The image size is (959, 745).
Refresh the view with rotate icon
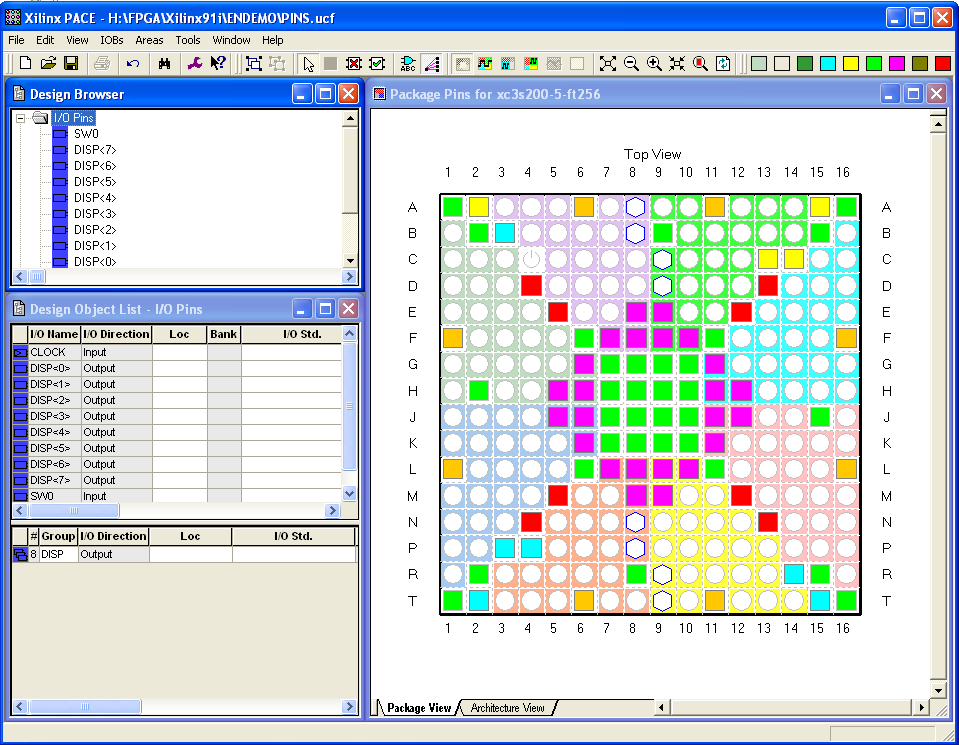pos(723,63)
